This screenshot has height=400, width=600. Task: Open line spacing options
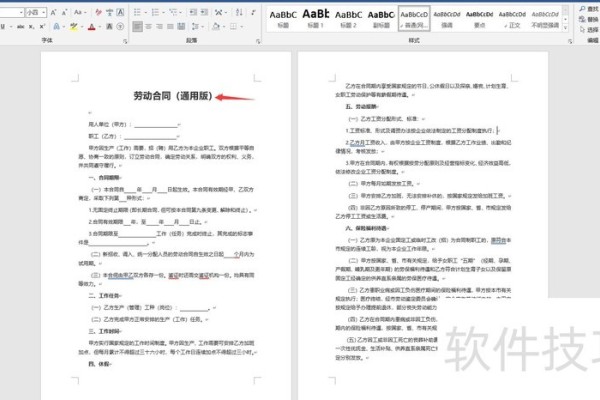click(x=196, y=27)
